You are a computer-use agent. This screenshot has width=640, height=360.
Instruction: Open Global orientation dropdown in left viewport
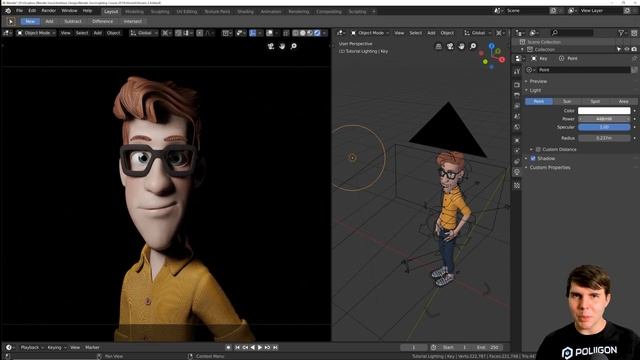143,33
